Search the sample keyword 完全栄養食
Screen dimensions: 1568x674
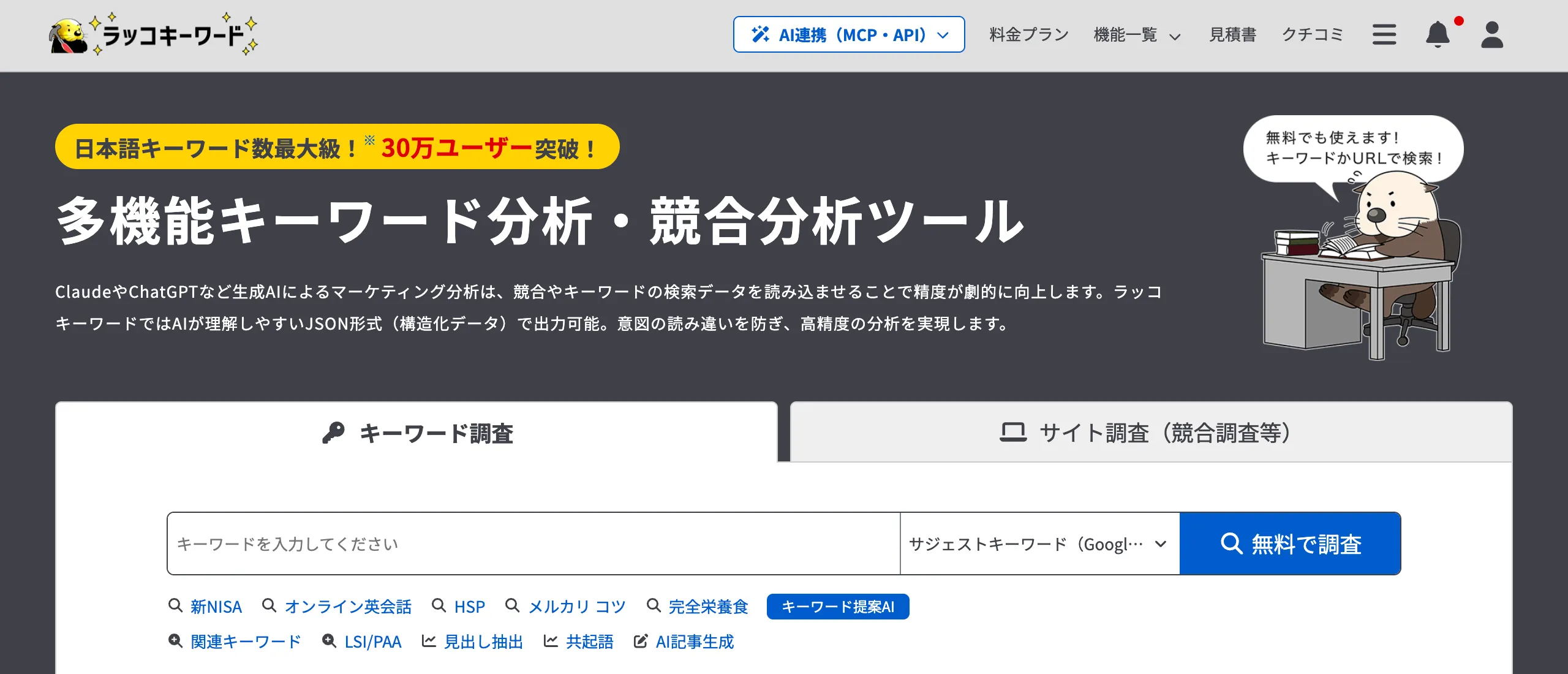[x=709, y=607]
